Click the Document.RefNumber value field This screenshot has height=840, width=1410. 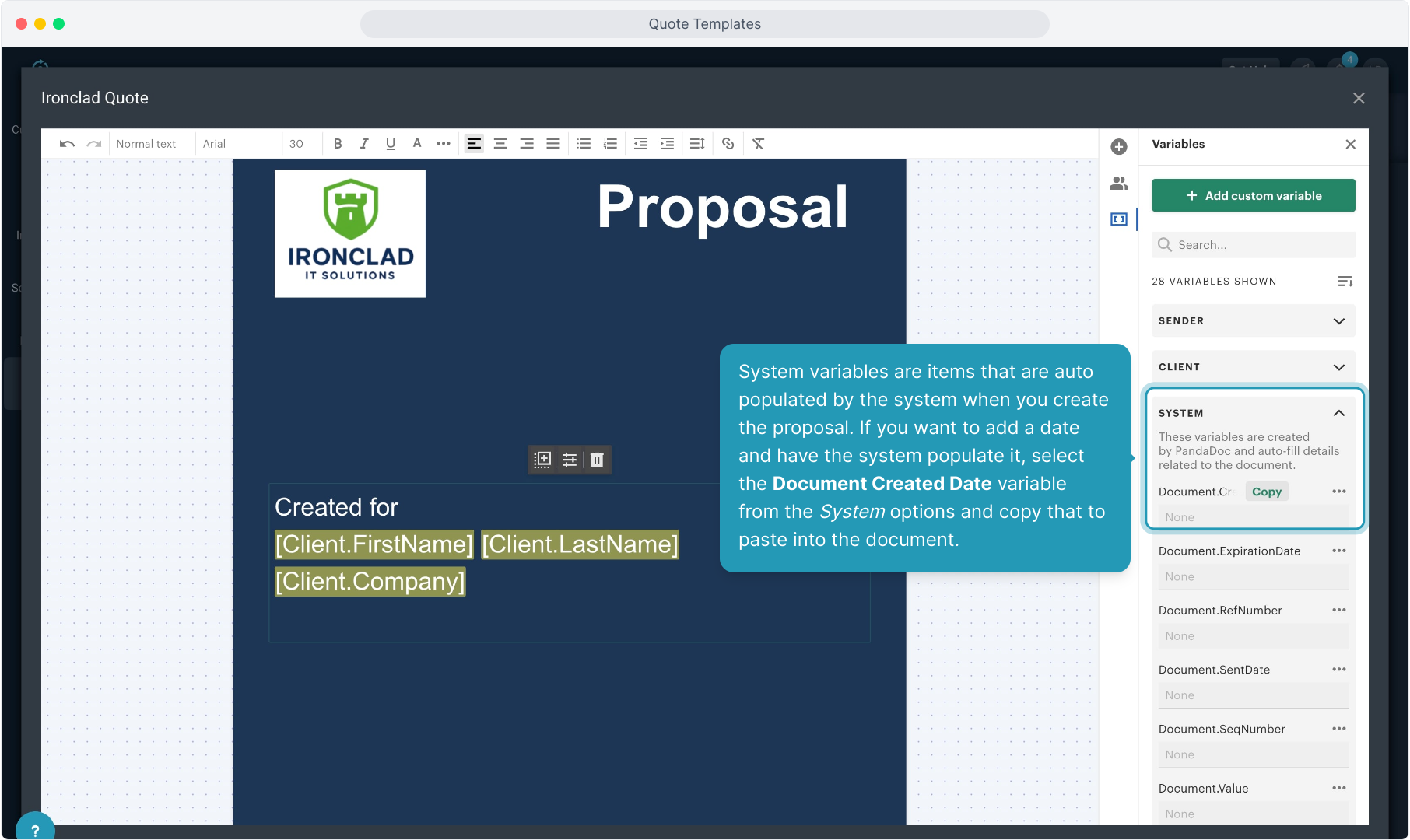[1254, 636]
